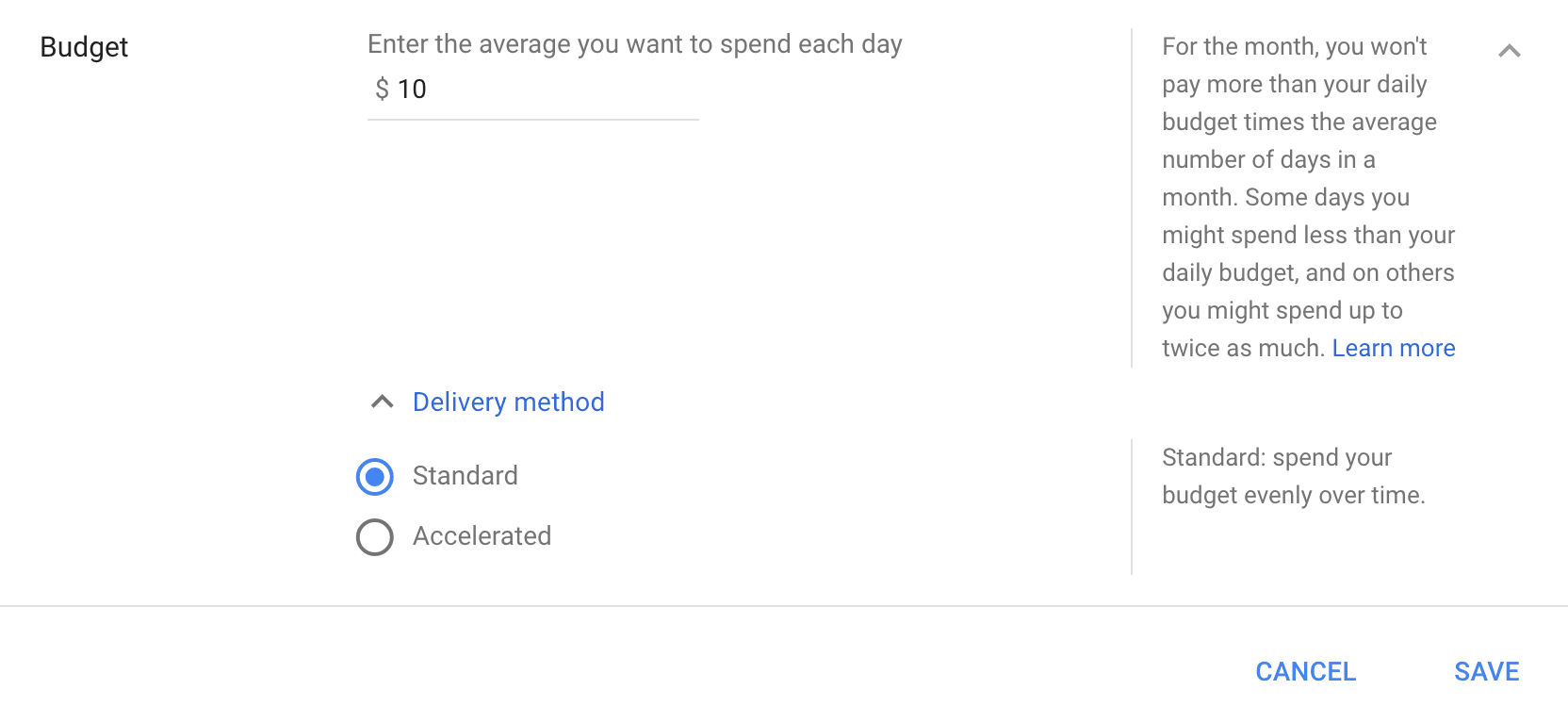Select the Standard delivery method
This screenshot has height=722, width=1568.
(374, 477)
